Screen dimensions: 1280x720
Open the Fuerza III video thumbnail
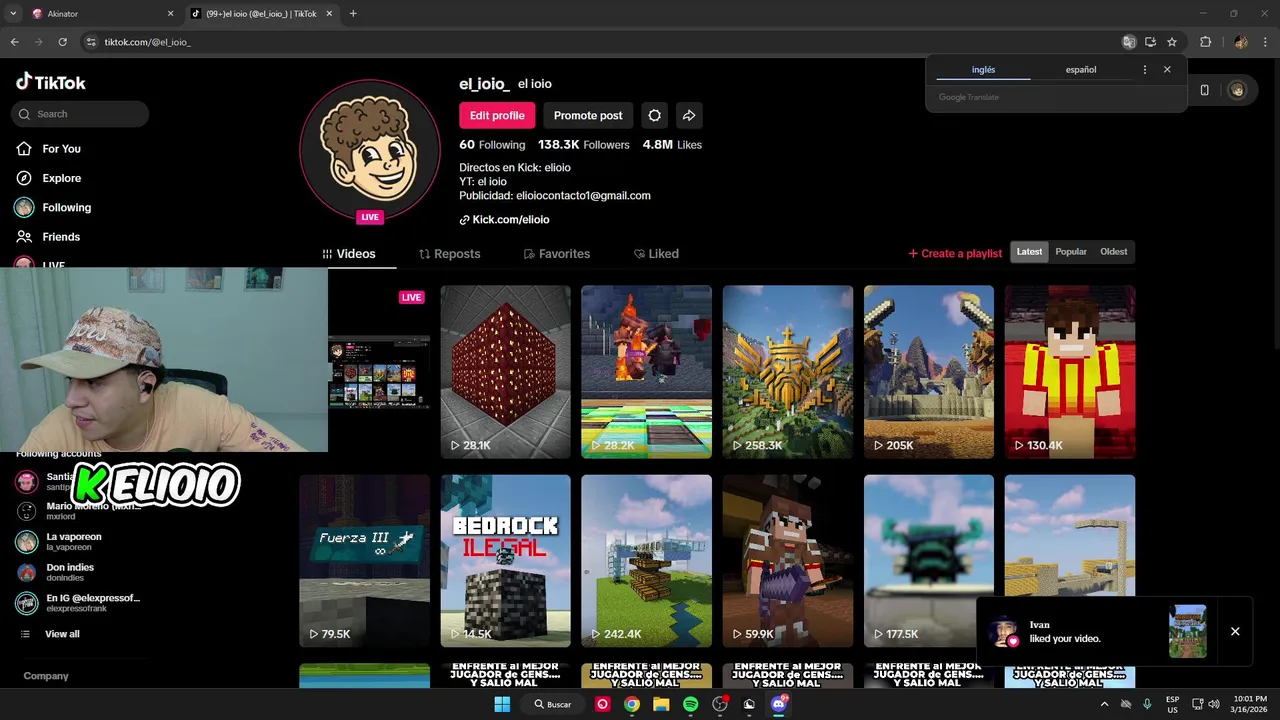click(x=364, y=561)
